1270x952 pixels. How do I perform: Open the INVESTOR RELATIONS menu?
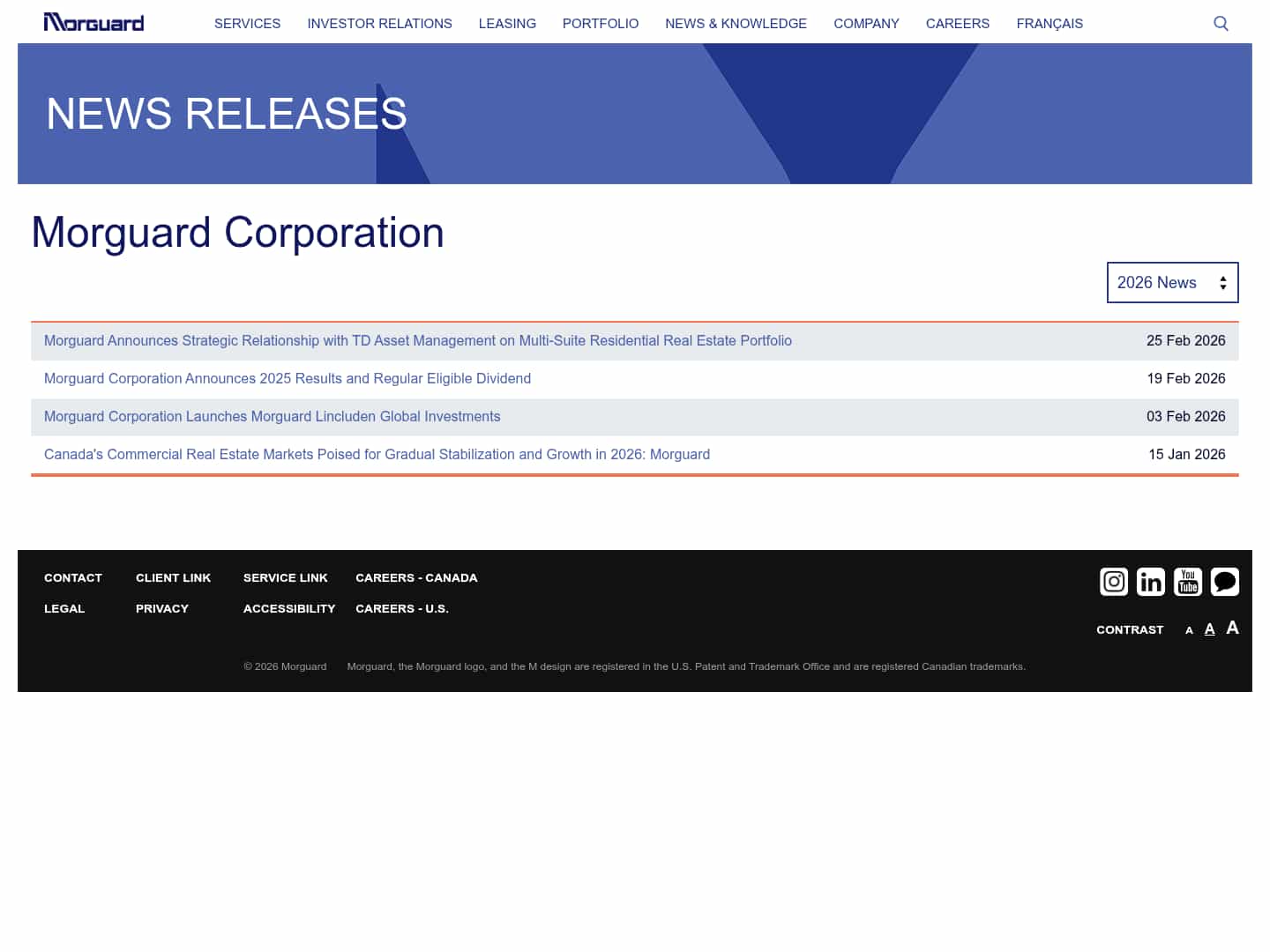(379, 24)
